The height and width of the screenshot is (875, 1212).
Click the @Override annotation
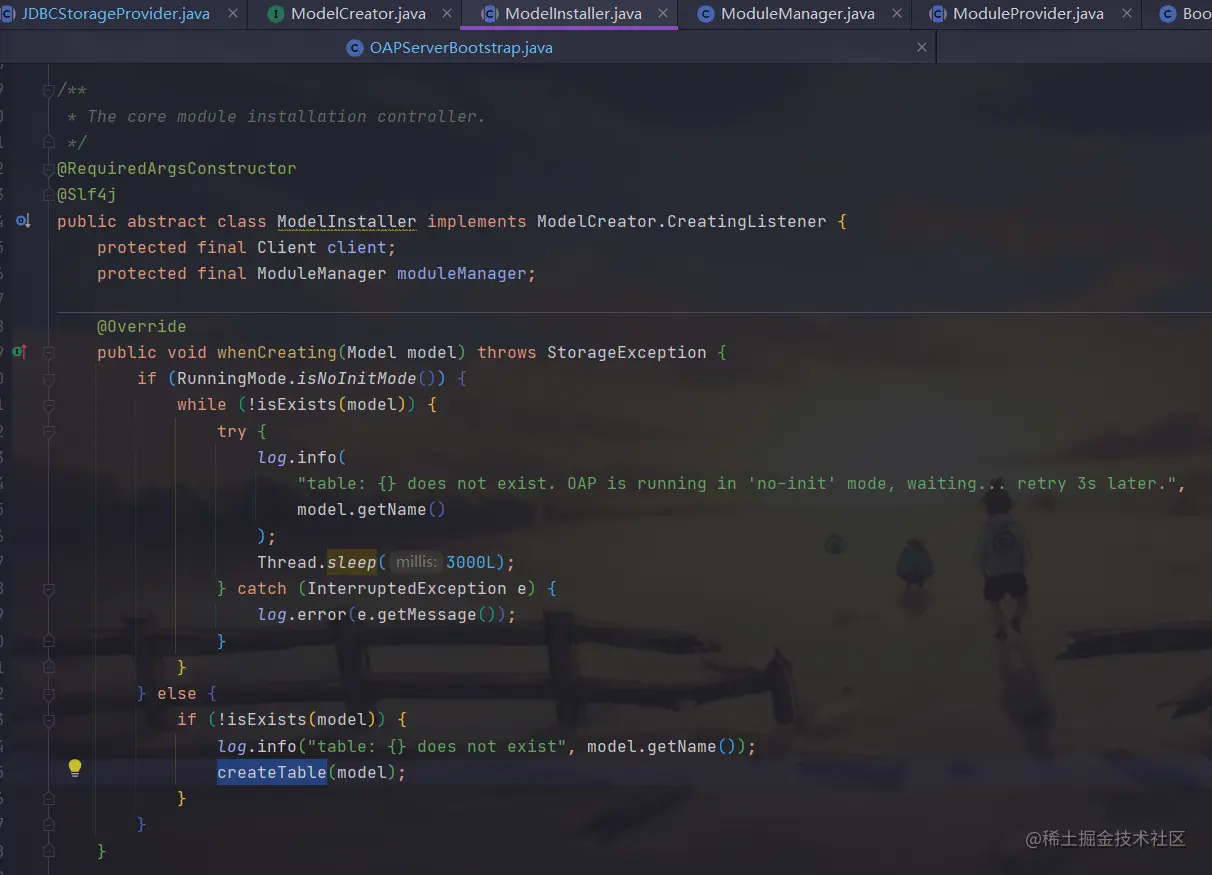point(142,326)
